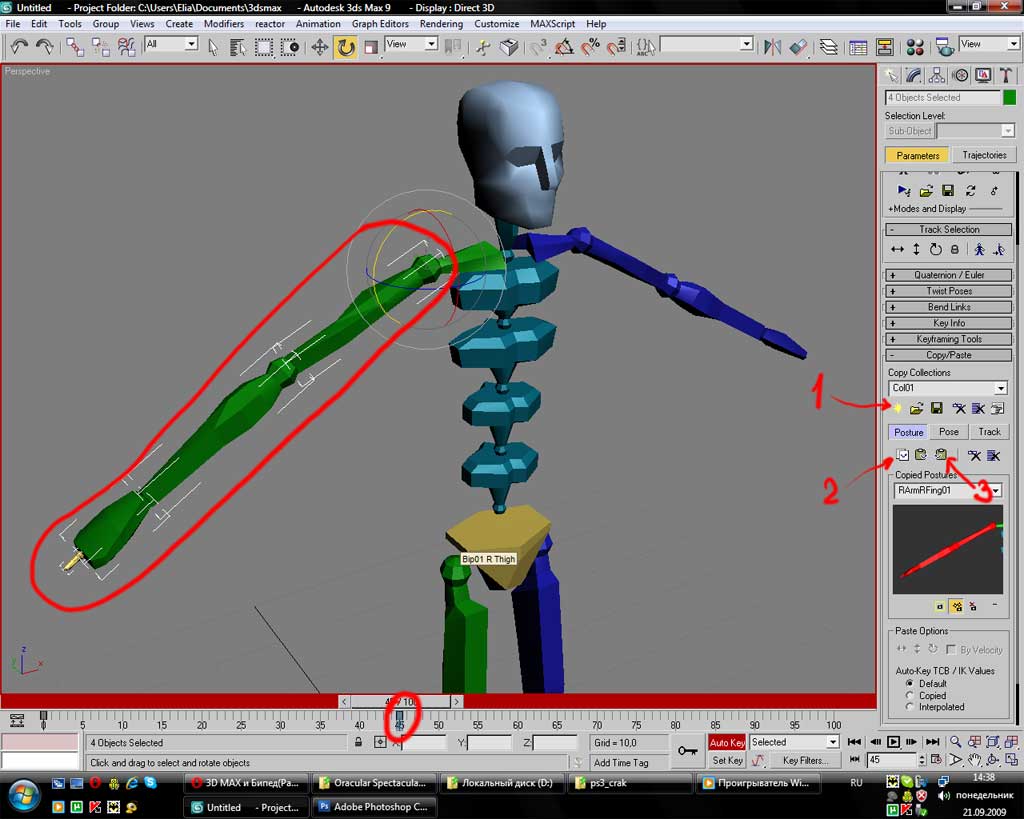Click the green object color swatch
Viewport: 1024px width, 819px height.
pyautogui.click(x=1010, y=97)
